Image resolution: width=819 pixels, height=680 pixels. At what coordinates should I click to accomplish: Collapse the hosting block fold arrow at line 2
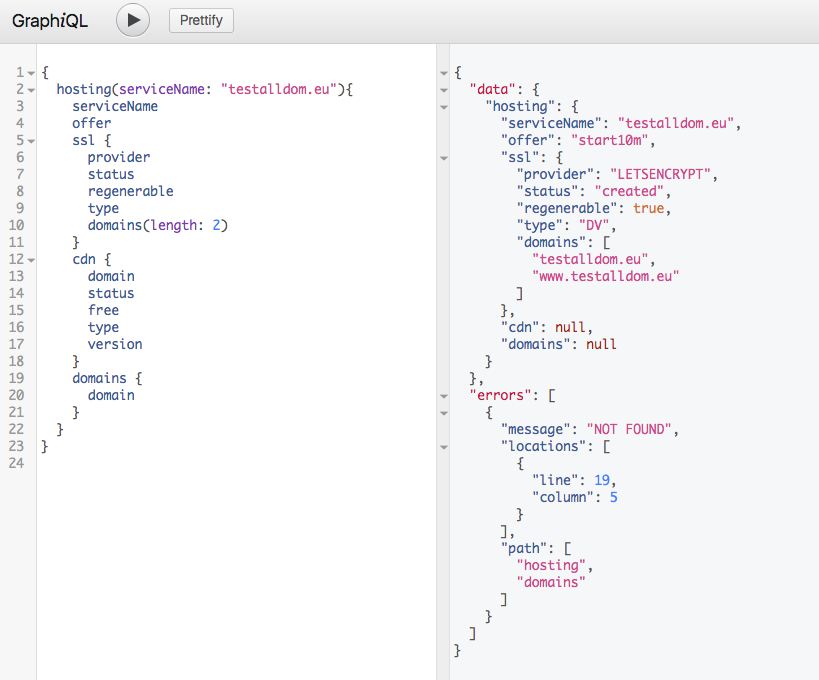tap(31, 90)
